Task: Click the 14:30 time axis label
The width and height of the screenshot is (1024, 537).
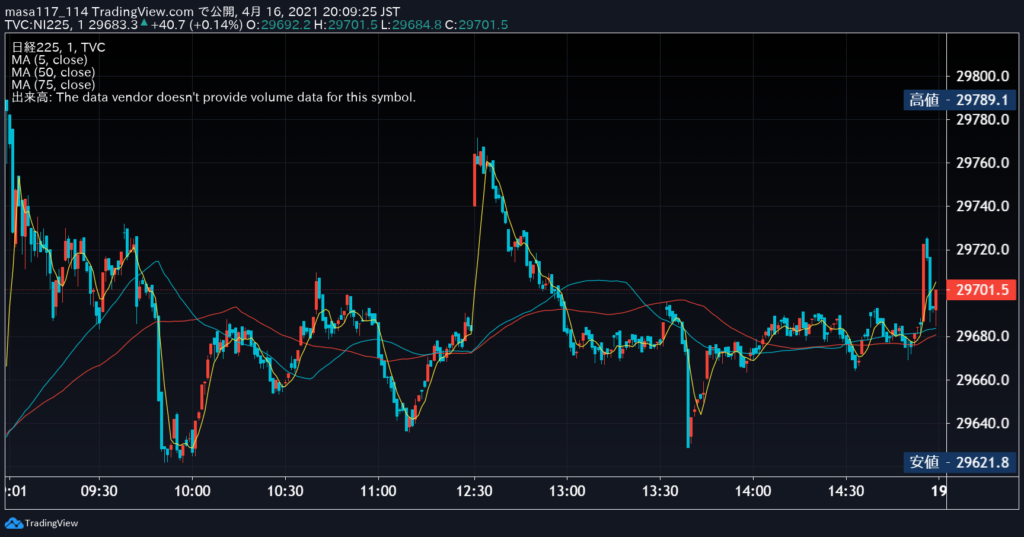Action: [x=846, y=491]
